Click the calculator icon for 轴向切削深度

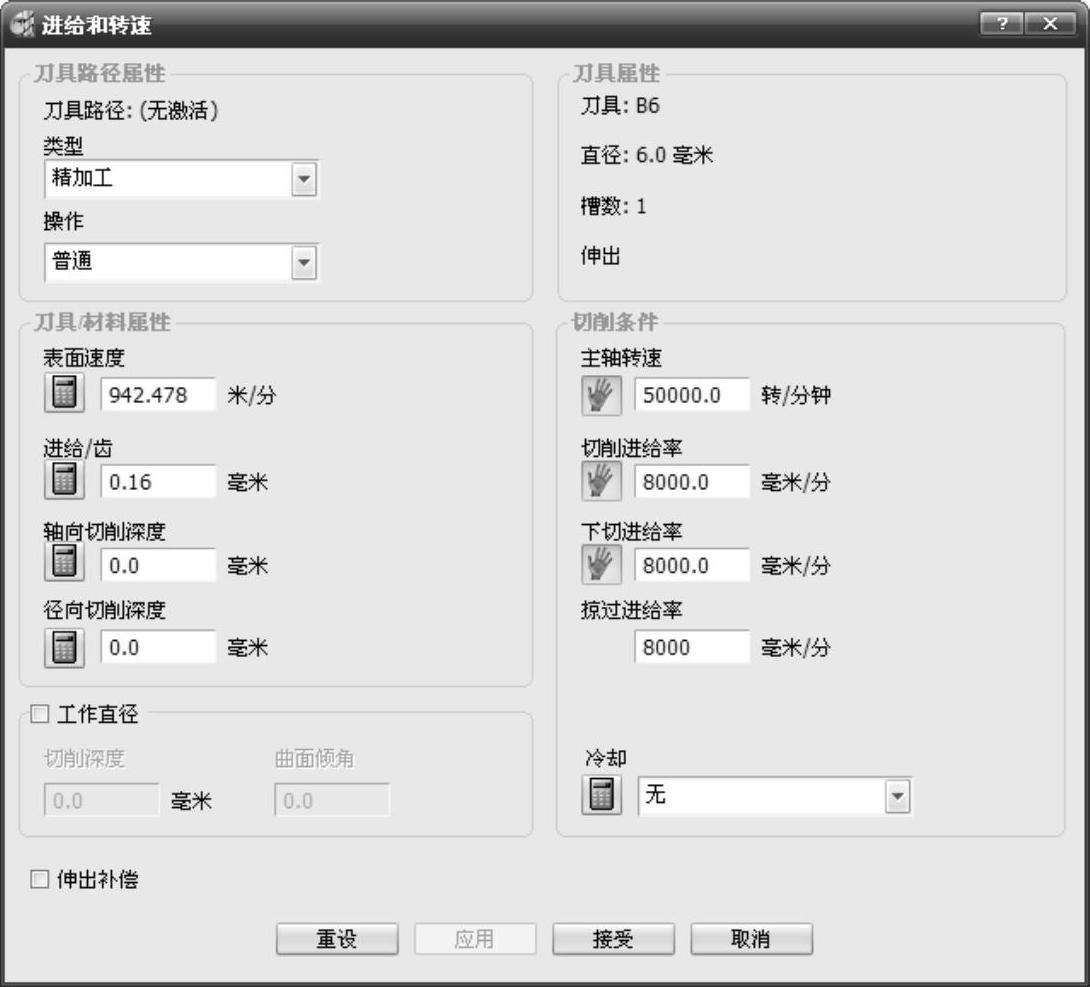coord(64,562)
